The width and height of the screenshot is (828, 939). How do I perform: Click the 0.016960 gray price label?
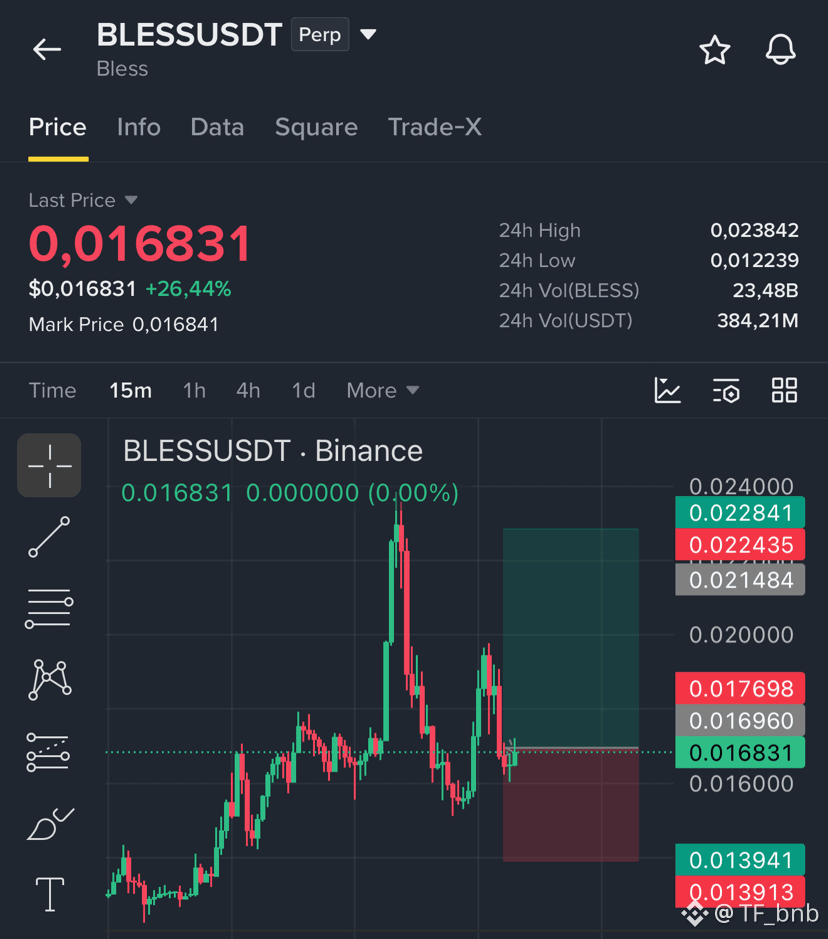[x=740, y=720]
